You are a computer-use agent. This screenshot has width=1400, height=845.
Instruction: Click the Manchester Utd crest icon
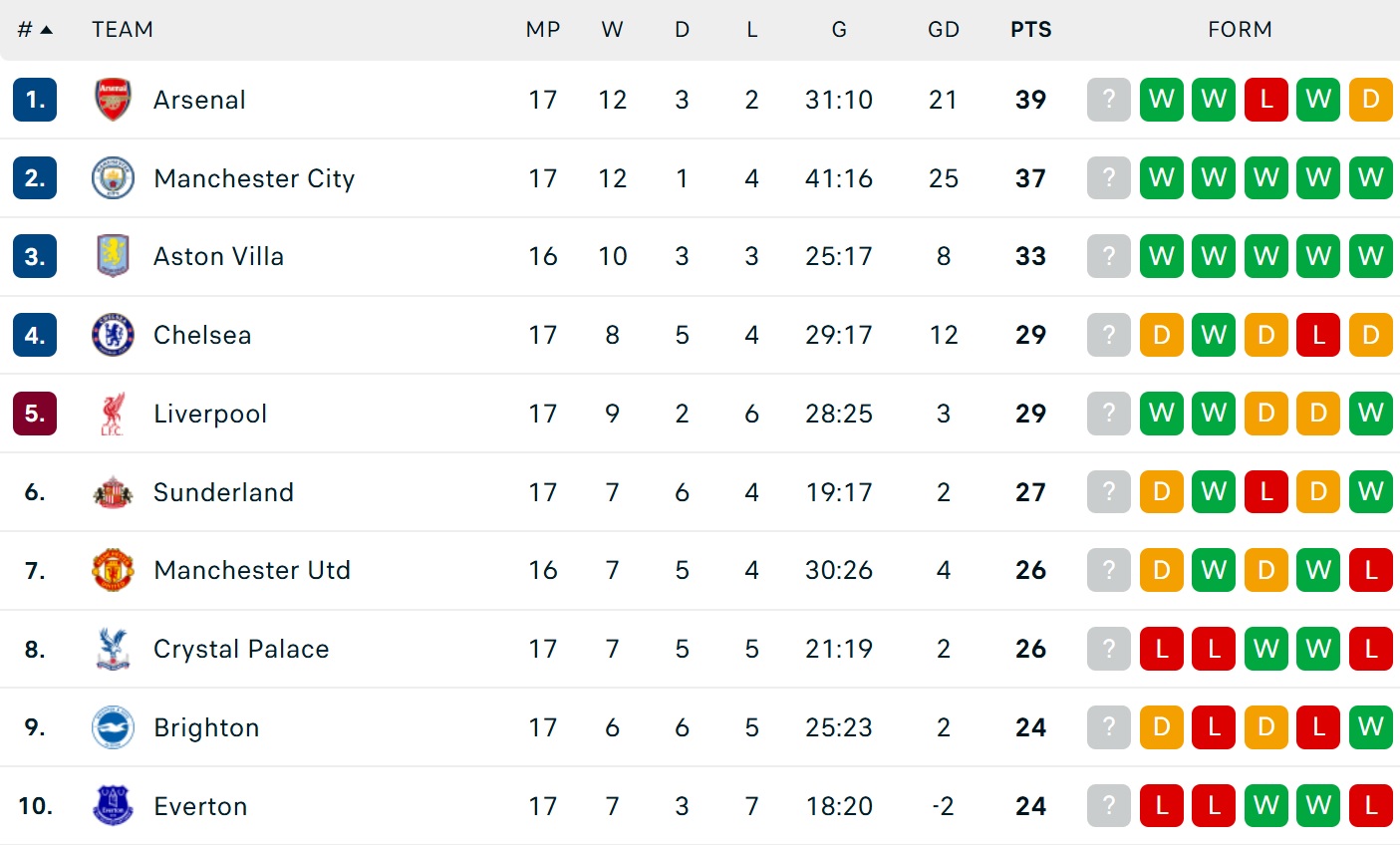pos(113,570)
